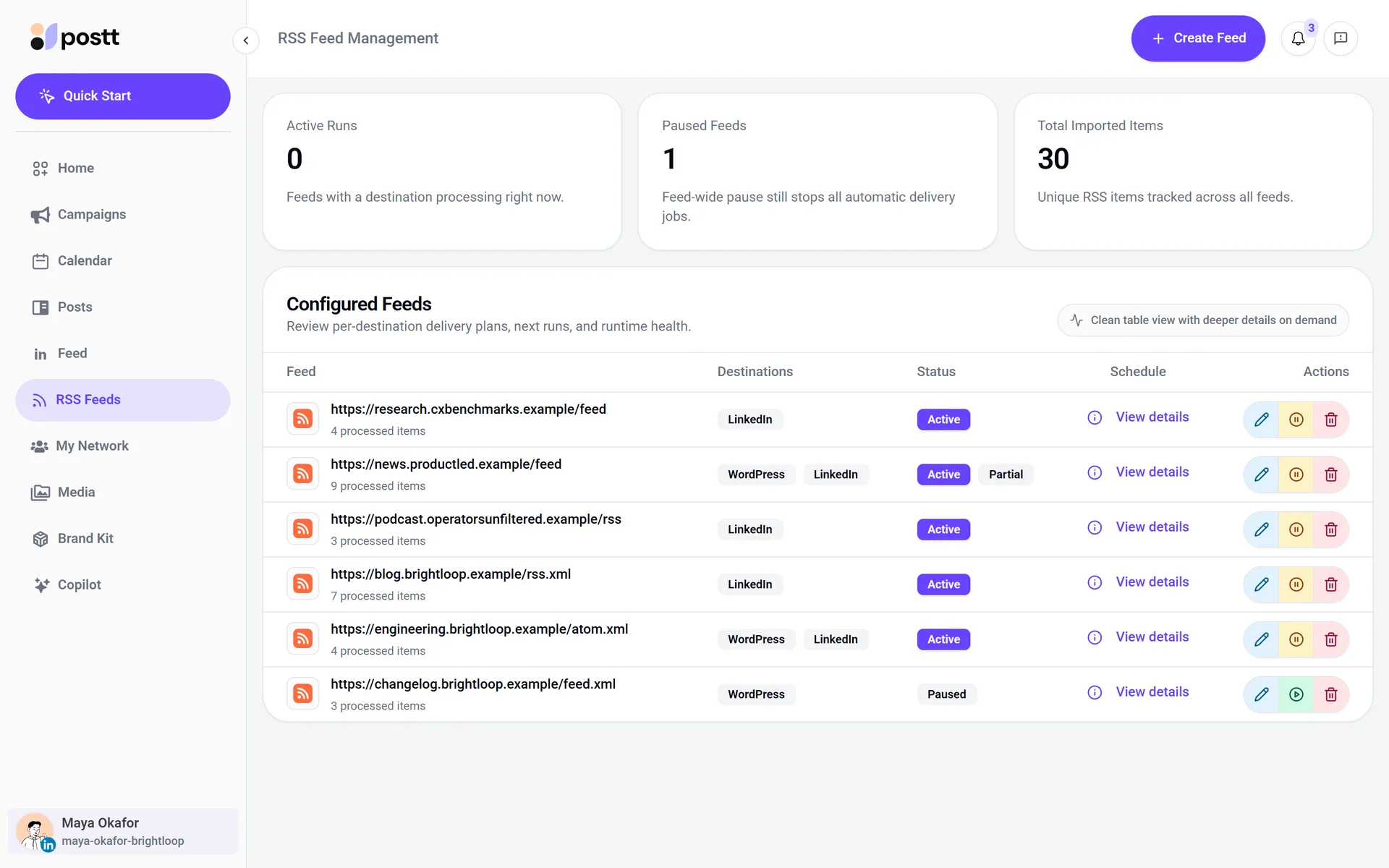Open the feedback message icon in header
The width and height of the screenshot is (1389, 868).
click(x=1341, y=38)
